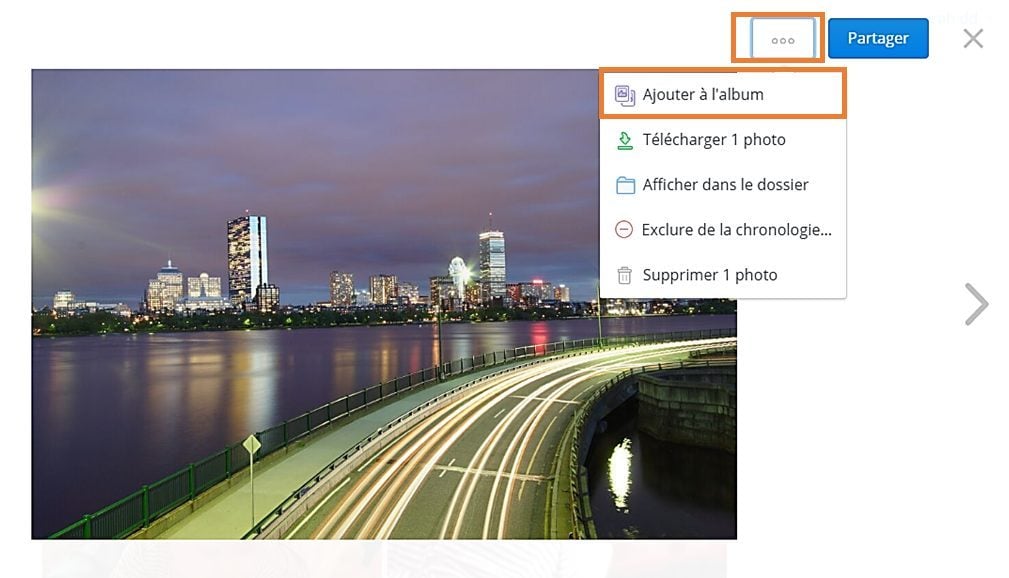The height and width of the screenshot is (578, 1009).
Task: Select "Supprimer 1 photo" menu item
Action: (723, 275)
